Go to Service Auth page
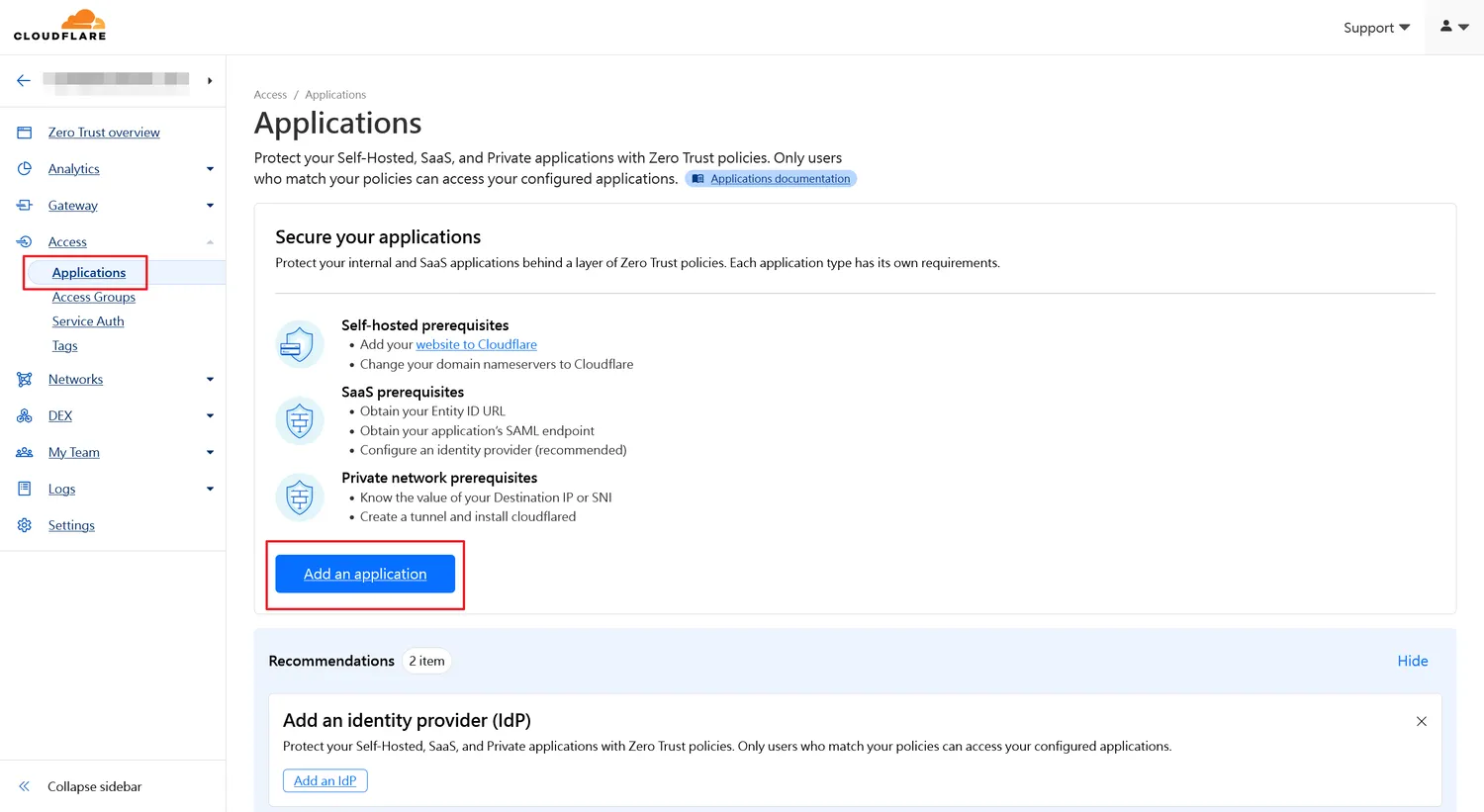The width and height of the screenshot is (1484, 812). (88, 321)
